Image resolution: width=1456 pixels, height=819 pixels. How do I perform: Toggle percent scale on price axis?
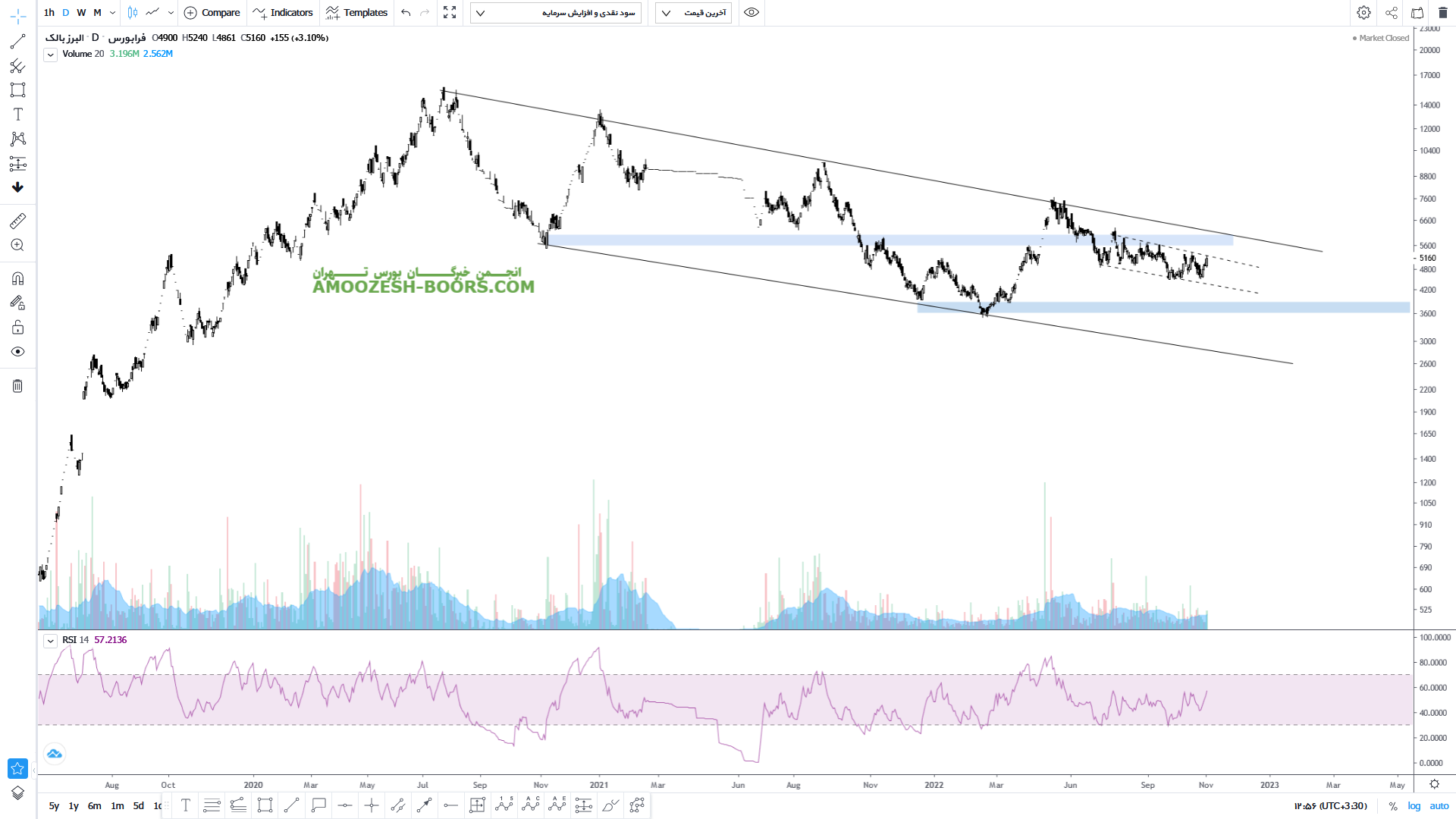pyautogui.click(x=1393, y=806)
